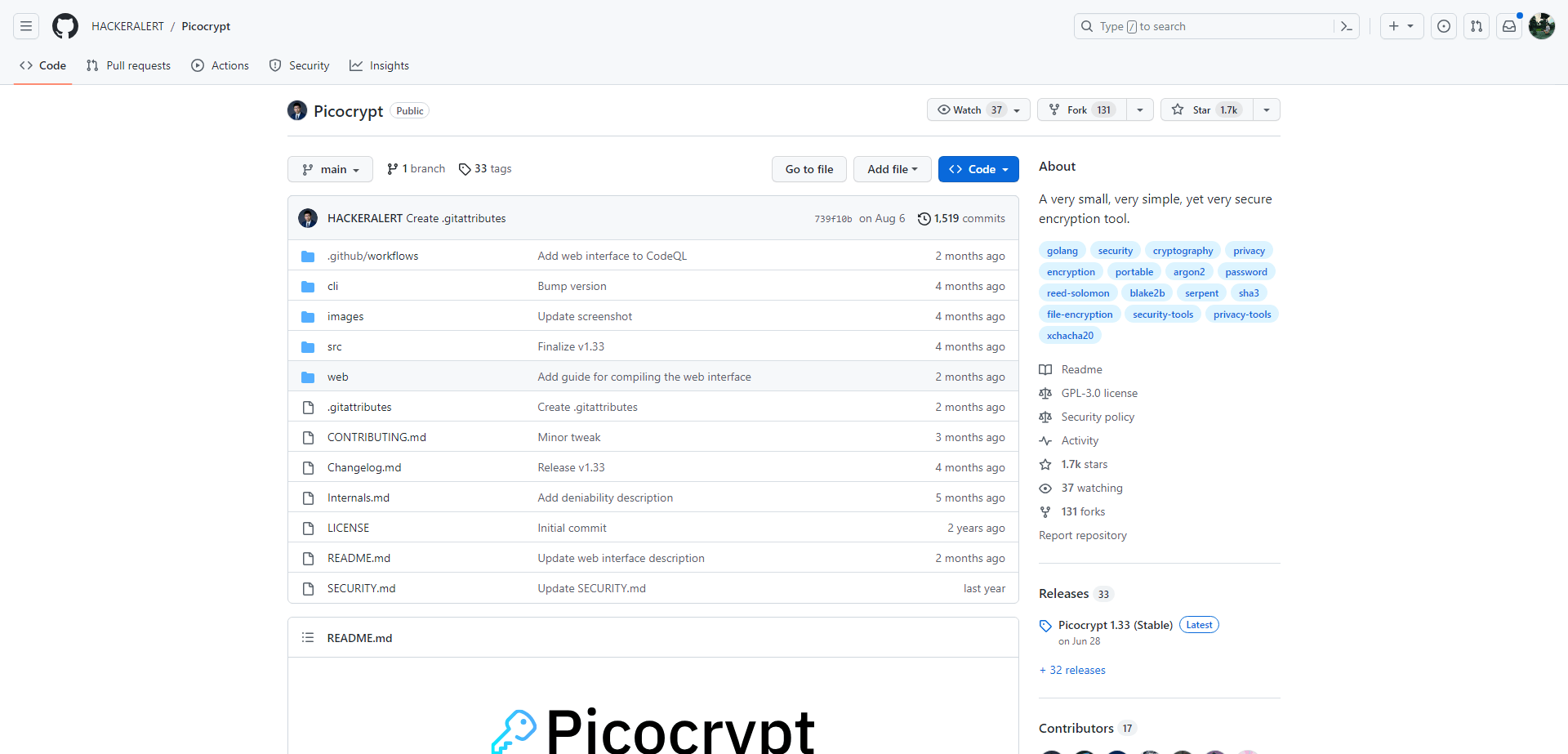
Task: Open the notifications inbox icon
Action: [x=1509, y=26]
